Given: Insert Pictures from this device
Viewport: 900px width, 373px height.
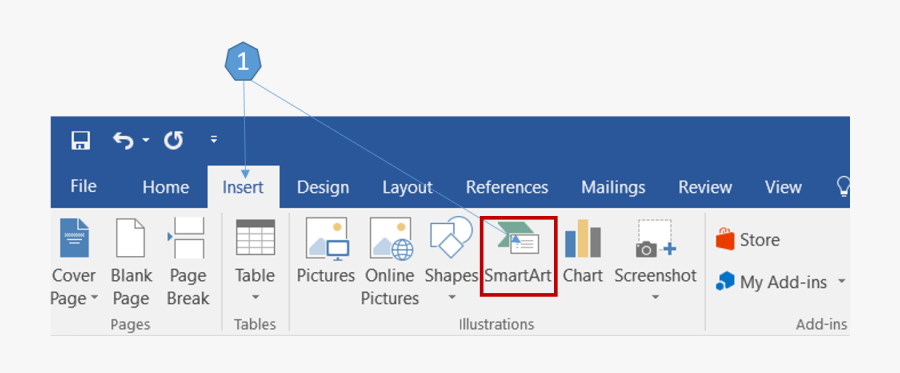Looking at the screenshot, I should [325, 252].
